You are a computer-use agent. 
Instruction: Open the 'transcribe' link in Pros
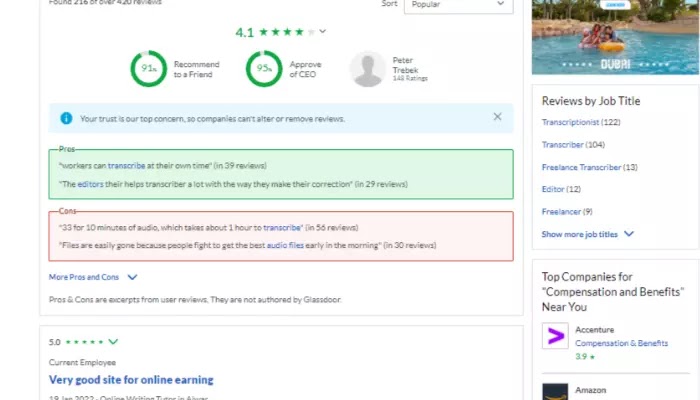tap(126, 166)
